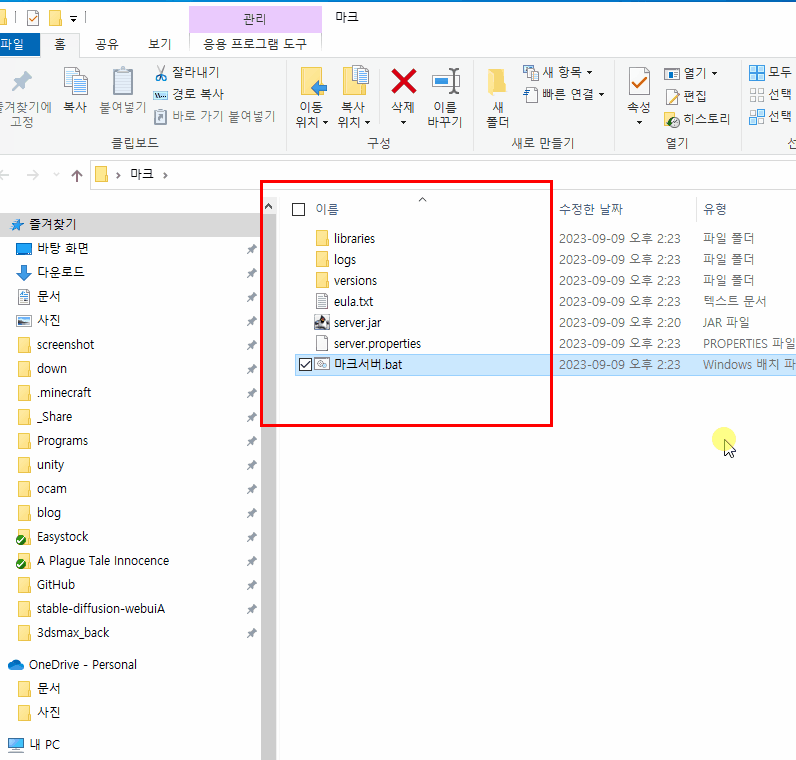Click 마크 in the address breadcrumb
Image resolution: width=796 pixels, height=760 pixels.
(142, 175)
